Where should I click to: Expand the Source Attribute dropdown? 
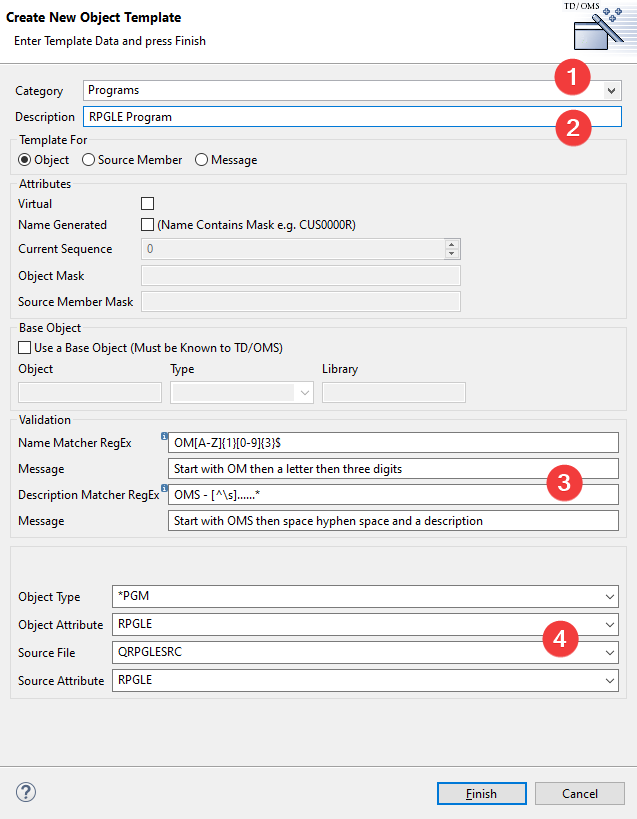[610, 681]
